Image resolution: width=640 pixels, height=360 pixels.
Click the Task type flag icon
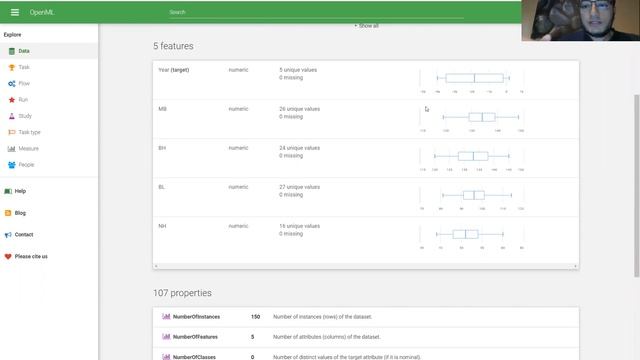click(11, 132)
